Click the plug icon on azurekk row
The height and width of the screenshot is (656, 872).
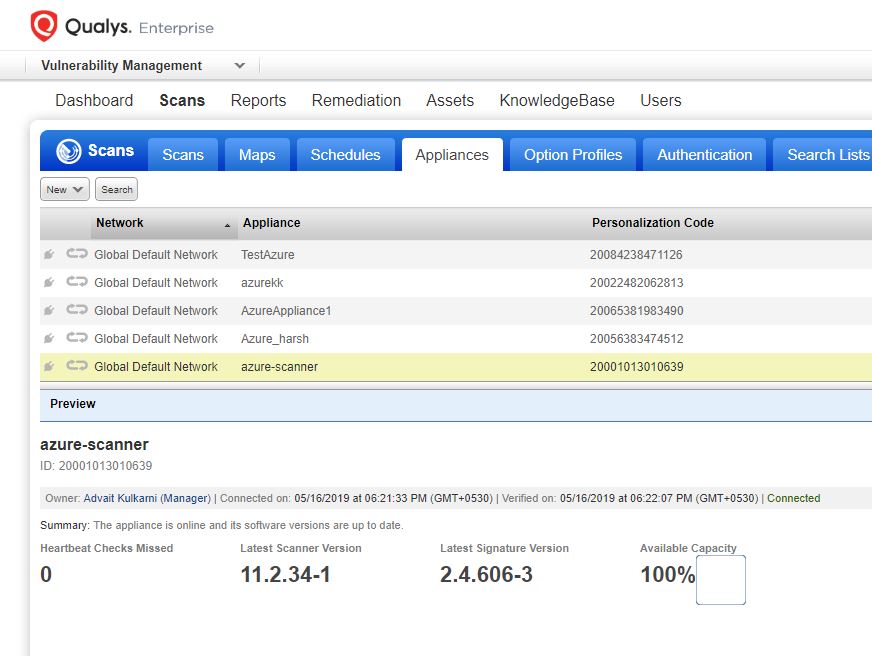(x=48, y=282)
